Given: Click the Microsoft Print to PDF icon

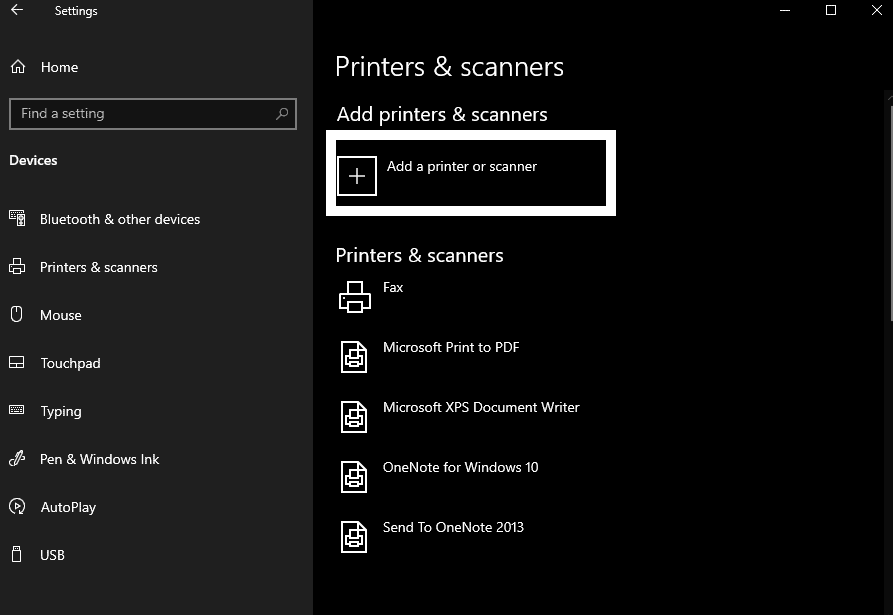Looking at the screenshot, I should tap(354, 357).
